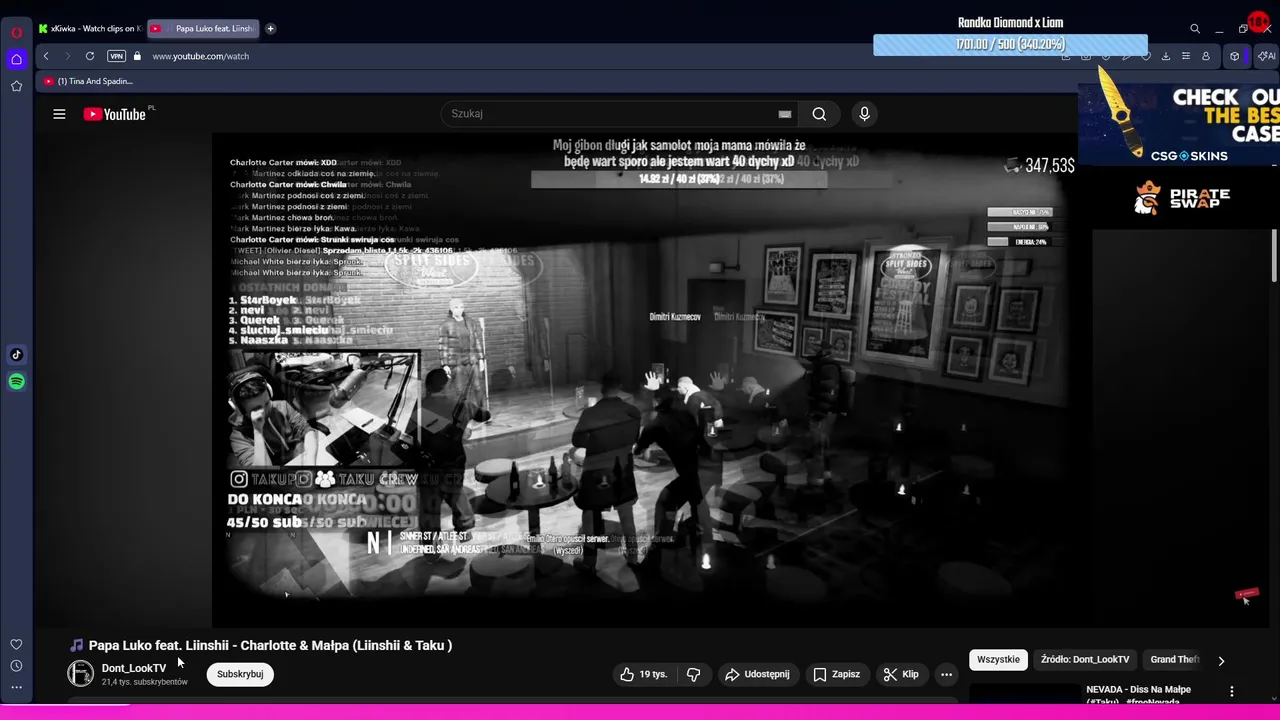Screen dimensions: 1280x720
Task: Open the on-screen keyboard in search box
Action: [785, 114]
